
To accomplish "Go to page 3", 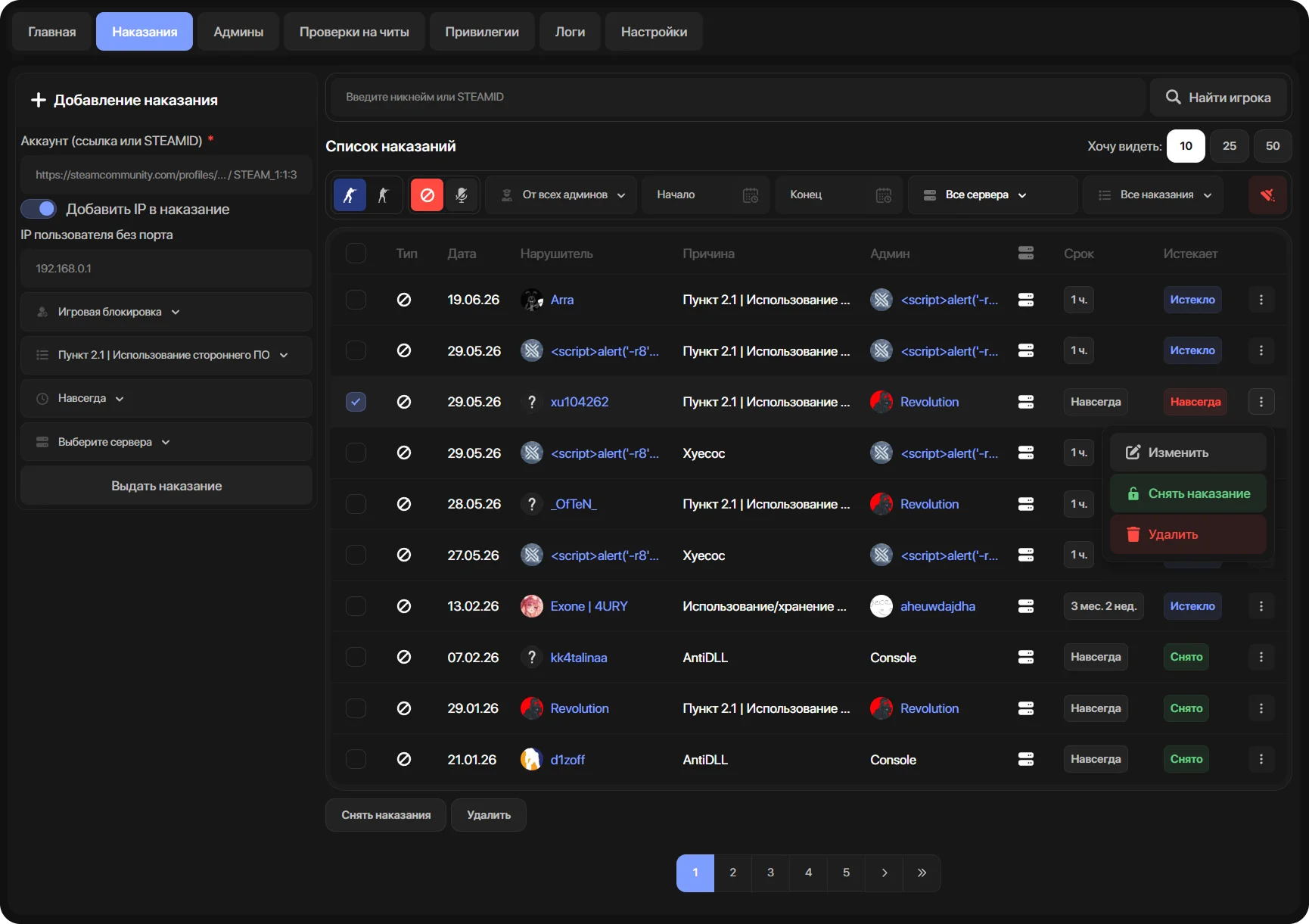I will pos(770,873).
